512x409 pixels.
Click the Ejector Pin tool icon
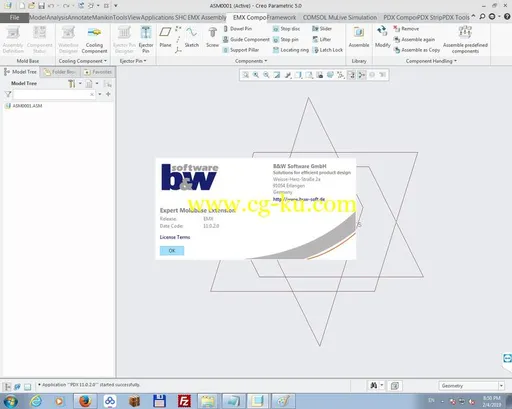(x=146, y=33)
